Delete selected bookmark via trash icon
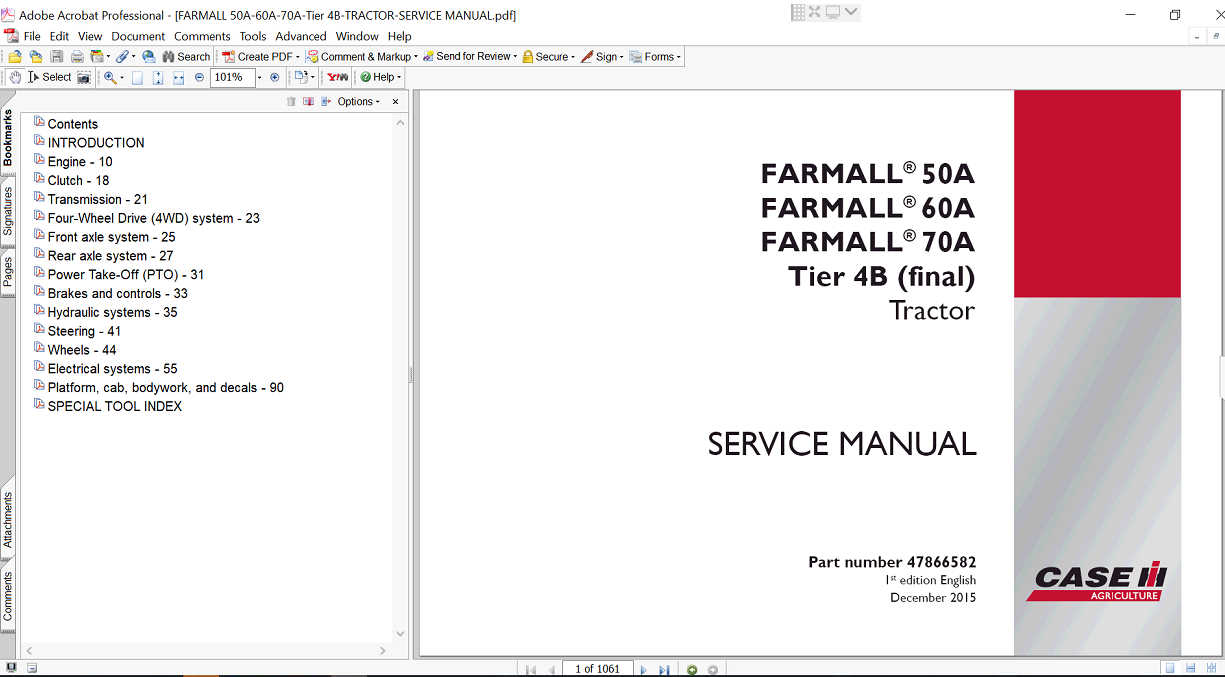This screenshot has height=677, width=1225. 291,101
